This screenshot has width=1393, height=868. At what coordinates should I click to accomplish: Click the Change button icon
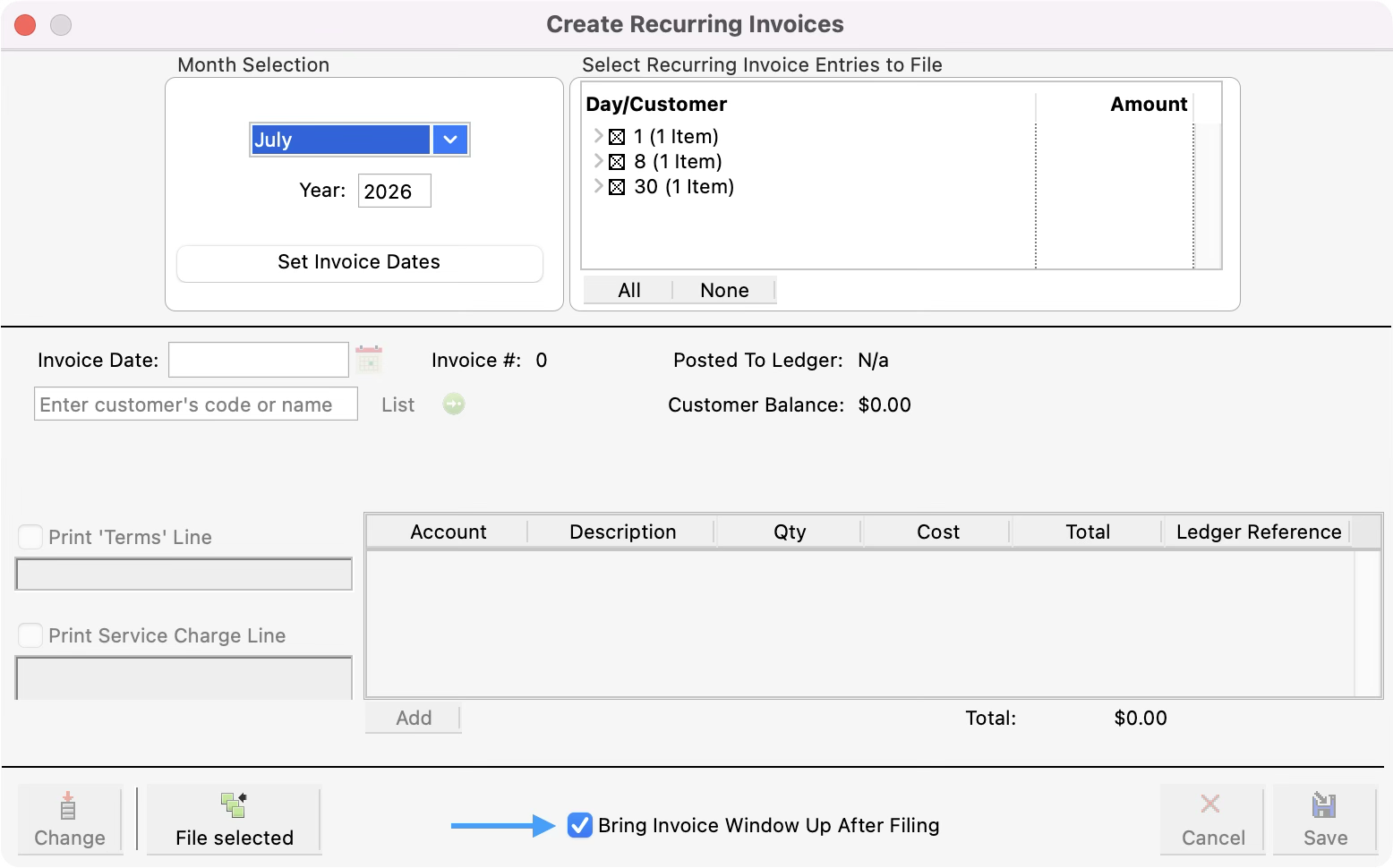coord(68,806)
